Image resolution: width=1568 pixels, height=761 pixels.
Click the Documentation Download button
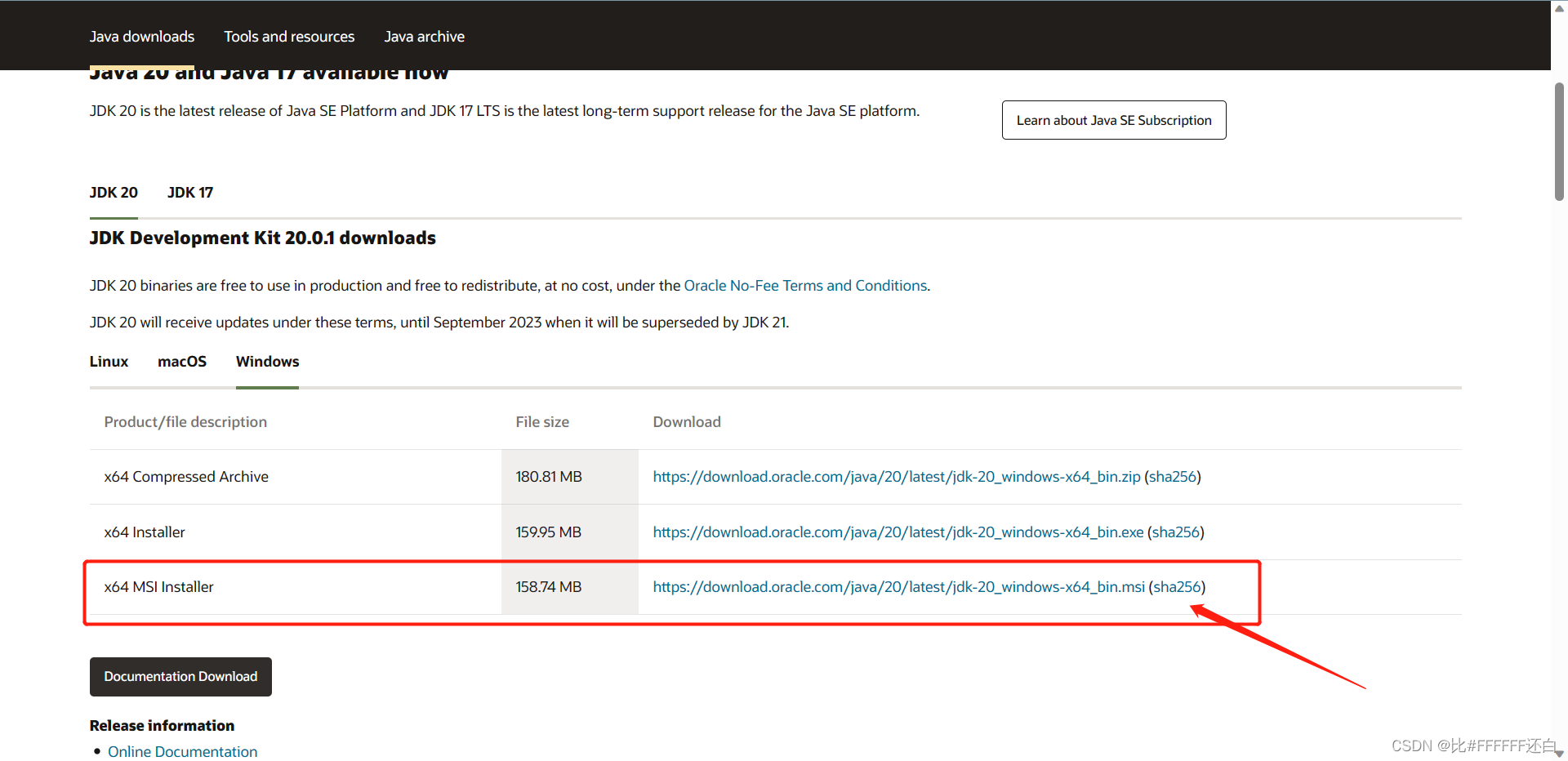tap(180, 677)
